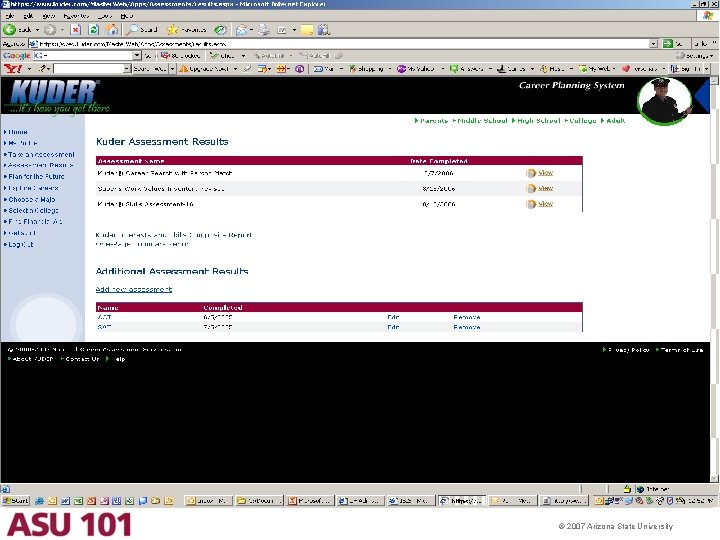Open the Back button history dropdown
The width and height of the screenshot is (720, 540).
pos(37,30)
